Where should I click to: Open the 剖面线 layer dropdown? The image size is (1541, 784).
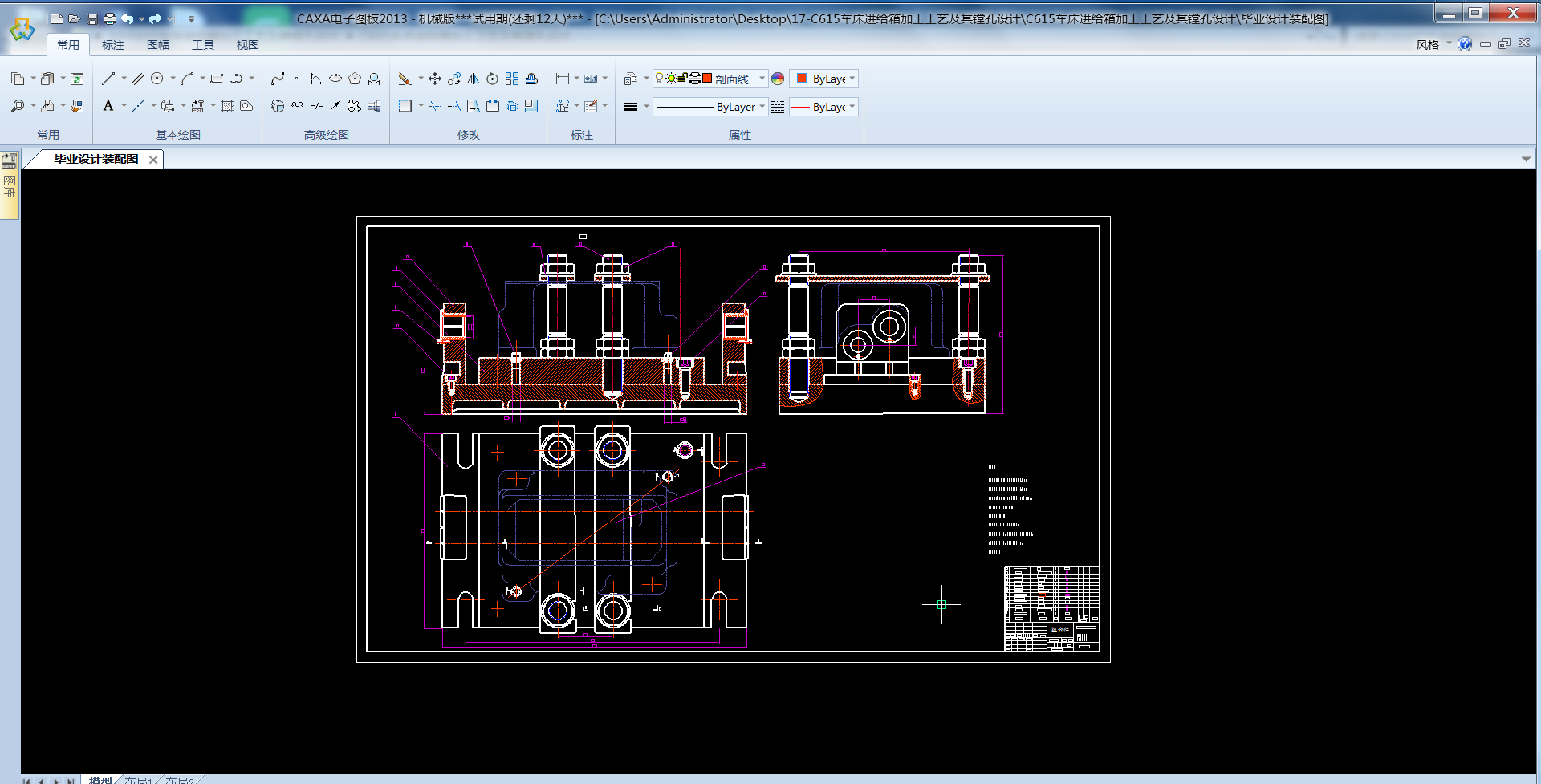[x=762, y=79]
